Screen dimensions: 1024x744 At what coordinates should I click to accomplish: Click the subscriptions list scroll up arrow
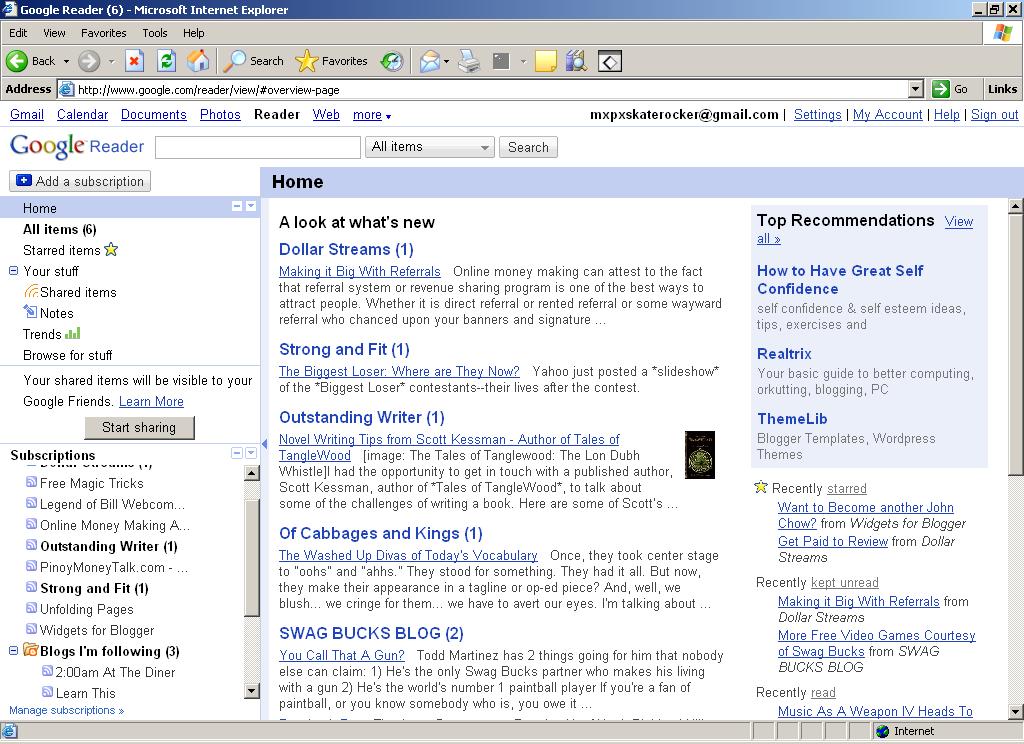click(251, 473)
